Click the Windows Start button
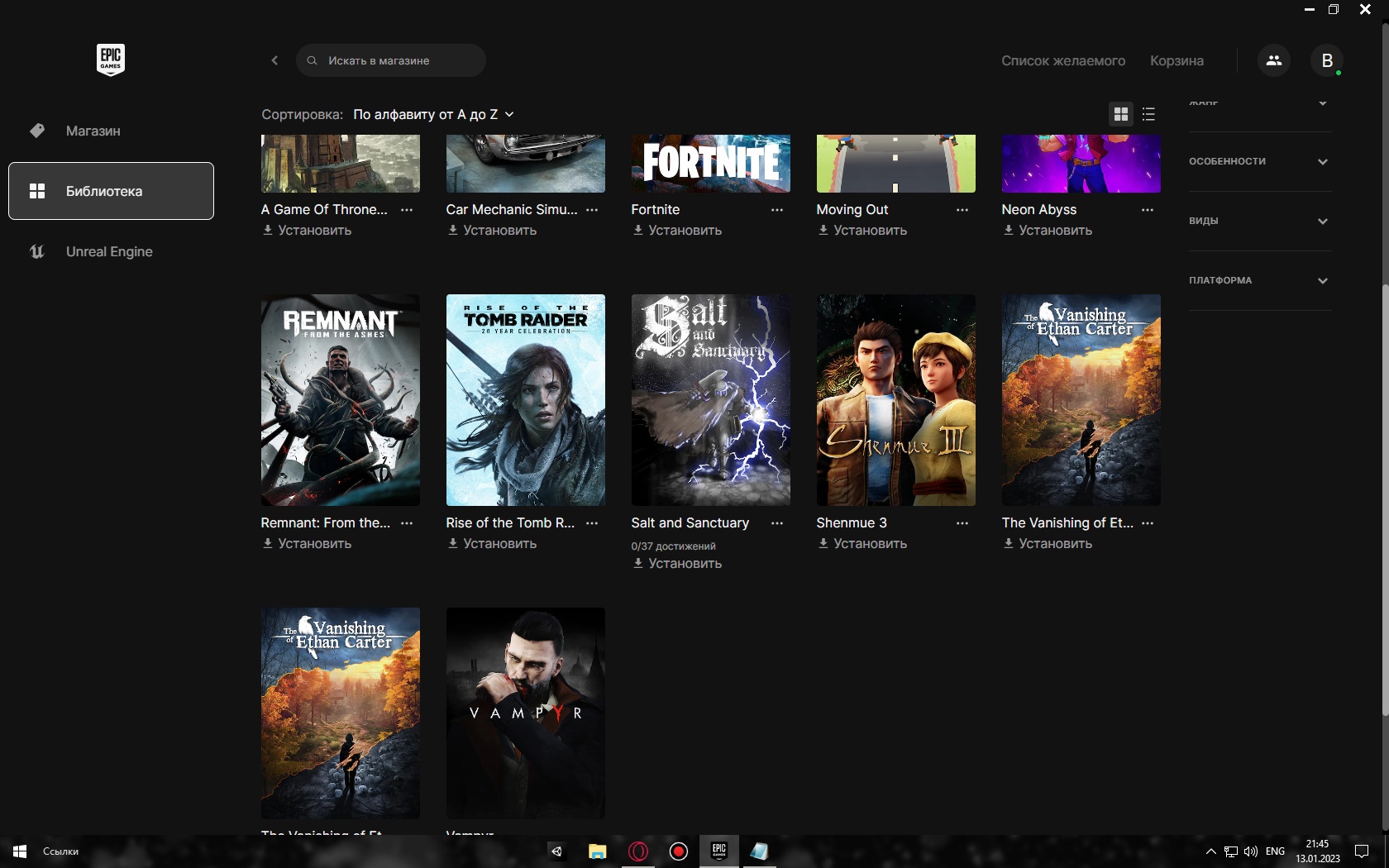The image size is (1389, 868). 20,851
